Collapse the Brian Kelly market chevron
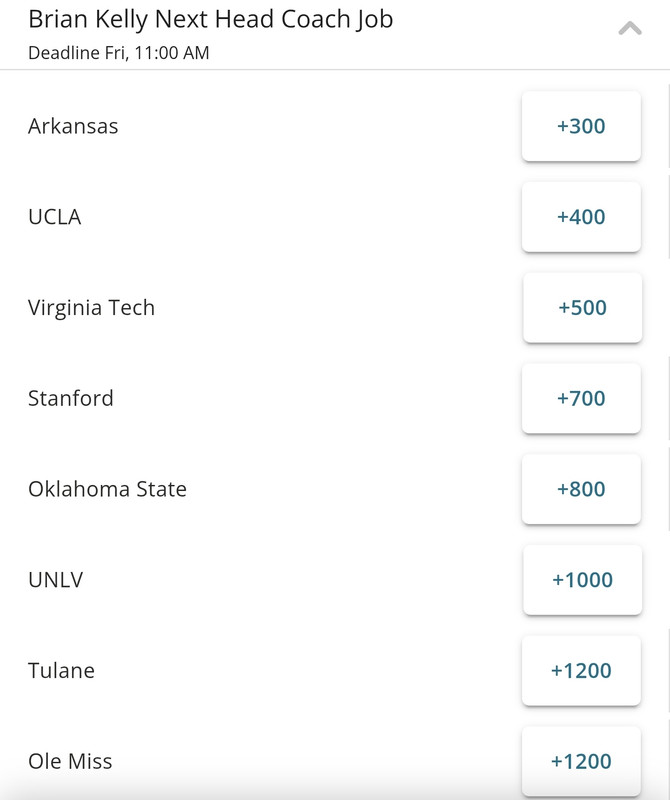Image resolution: width=670 pixels, height=800 pixels. [x=630, y=29]
